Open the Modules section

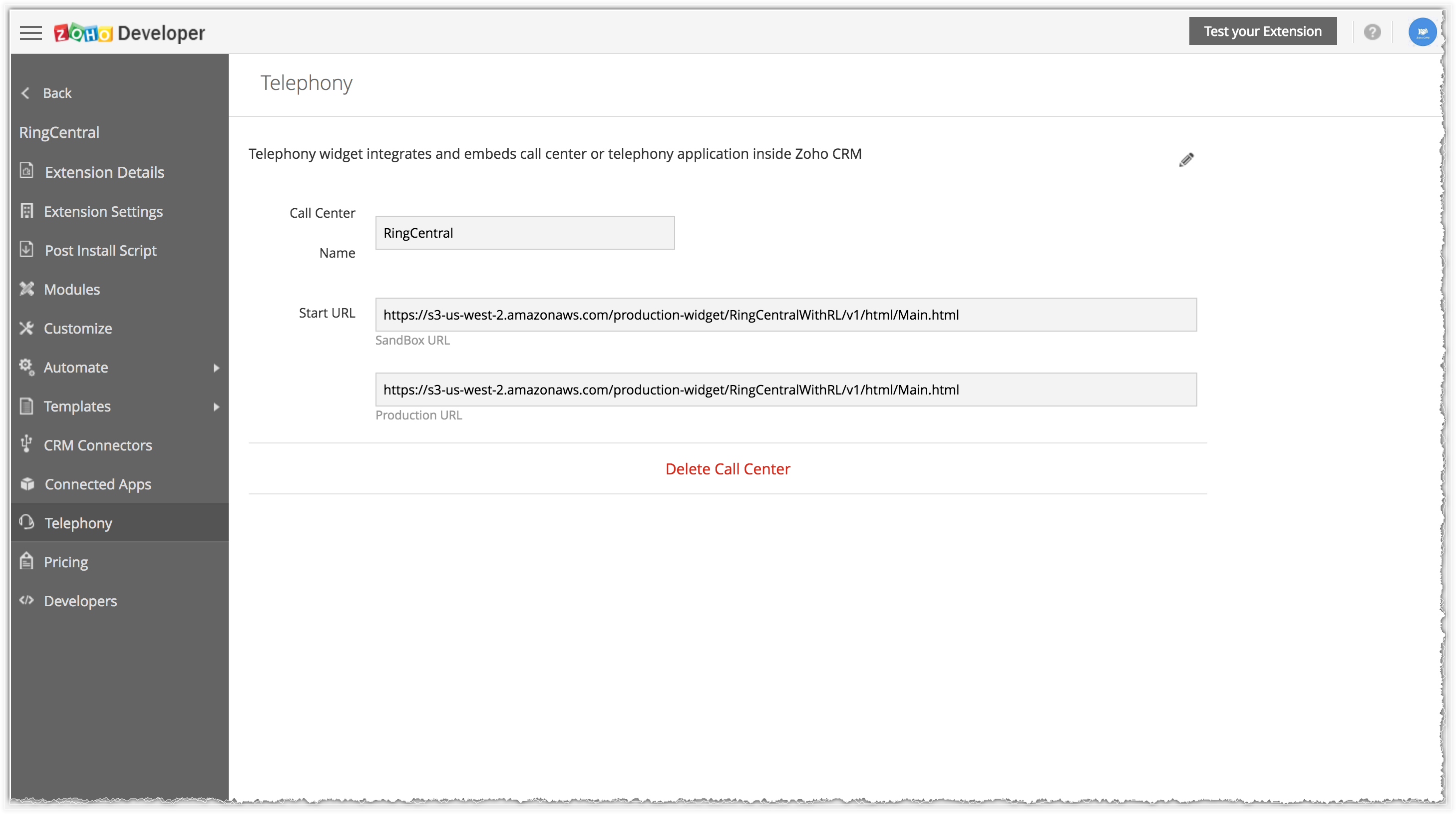71,289
